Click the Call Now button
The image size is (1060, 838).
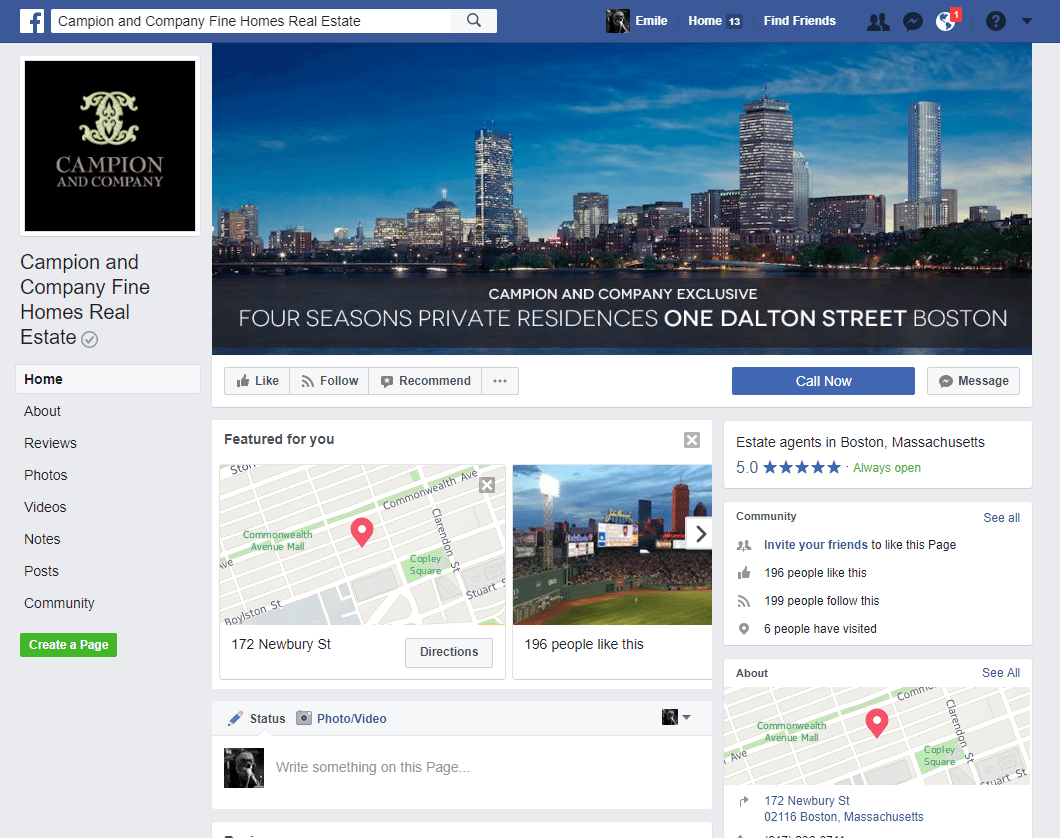coord(823,381)
